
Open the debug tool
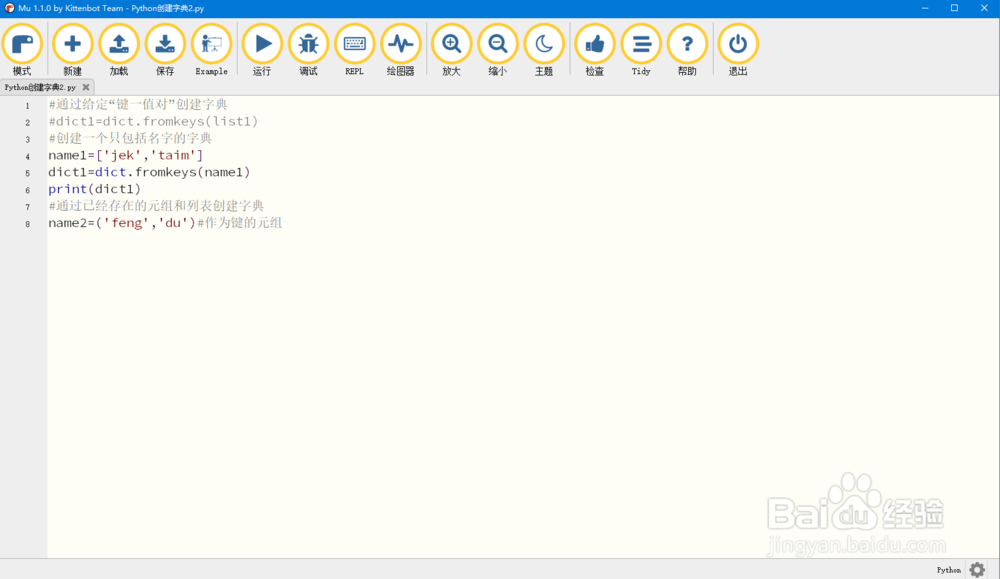pyautogui.click(x=308, y=44)
